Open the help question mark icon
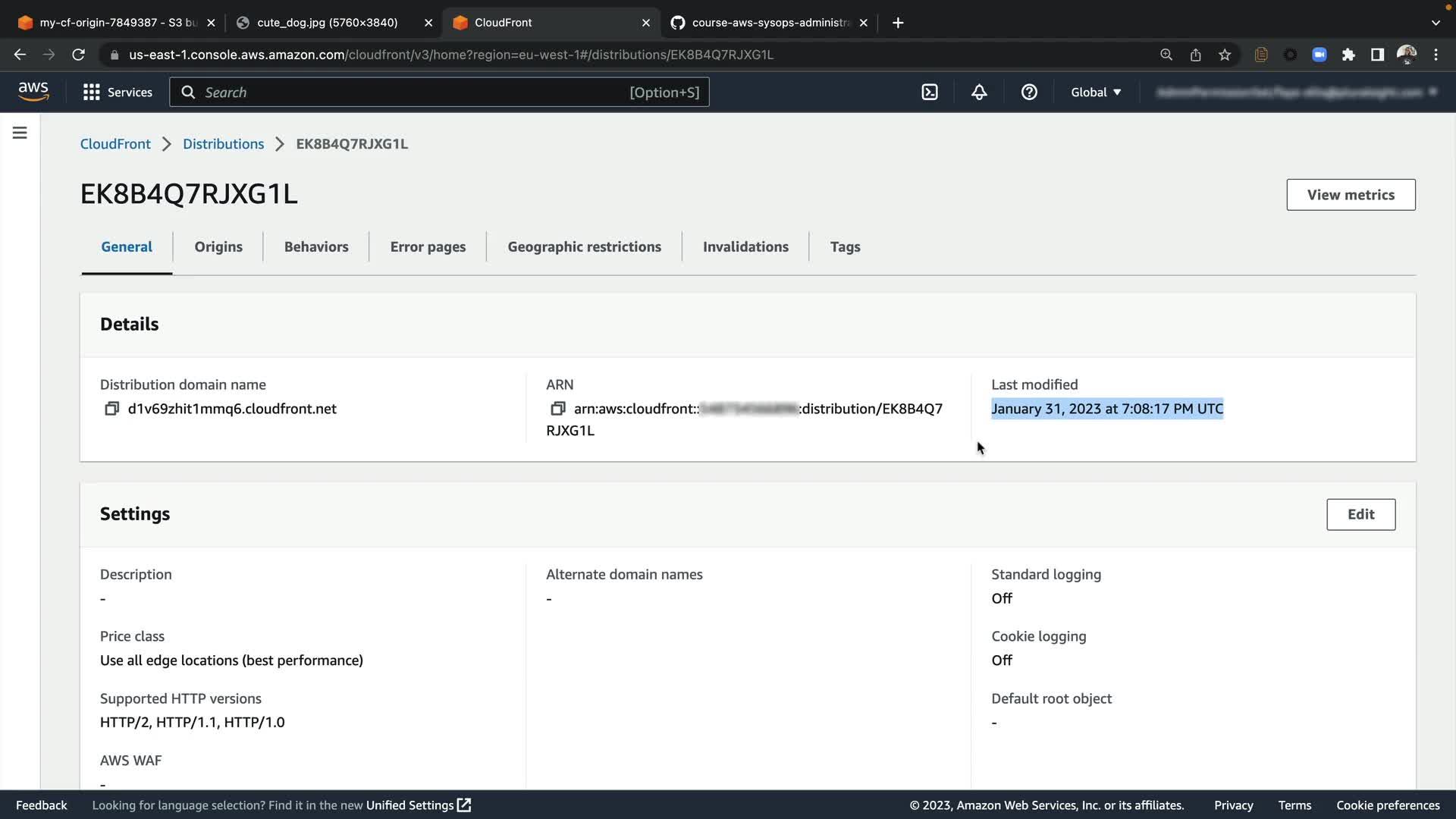Screen dimensions: 1456x819 [x=1029, y=93]
